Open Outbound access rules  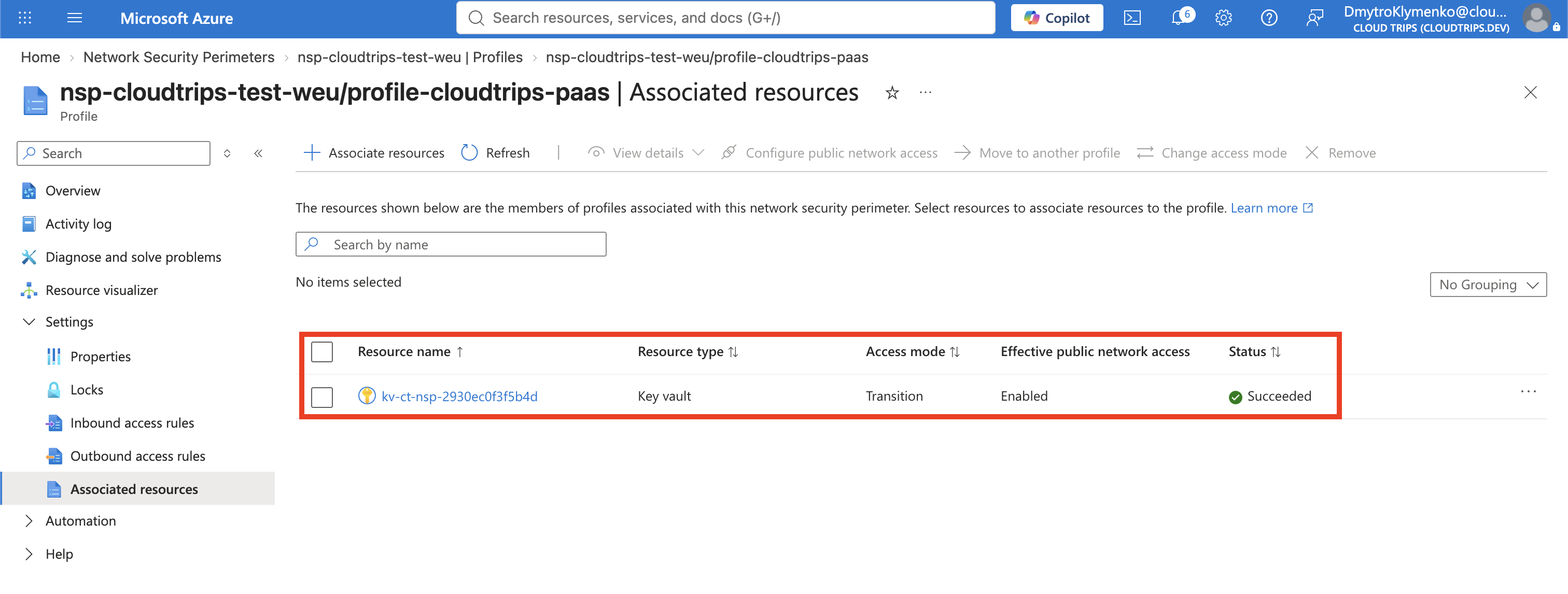pyautogui.click(x=137, y=457)
